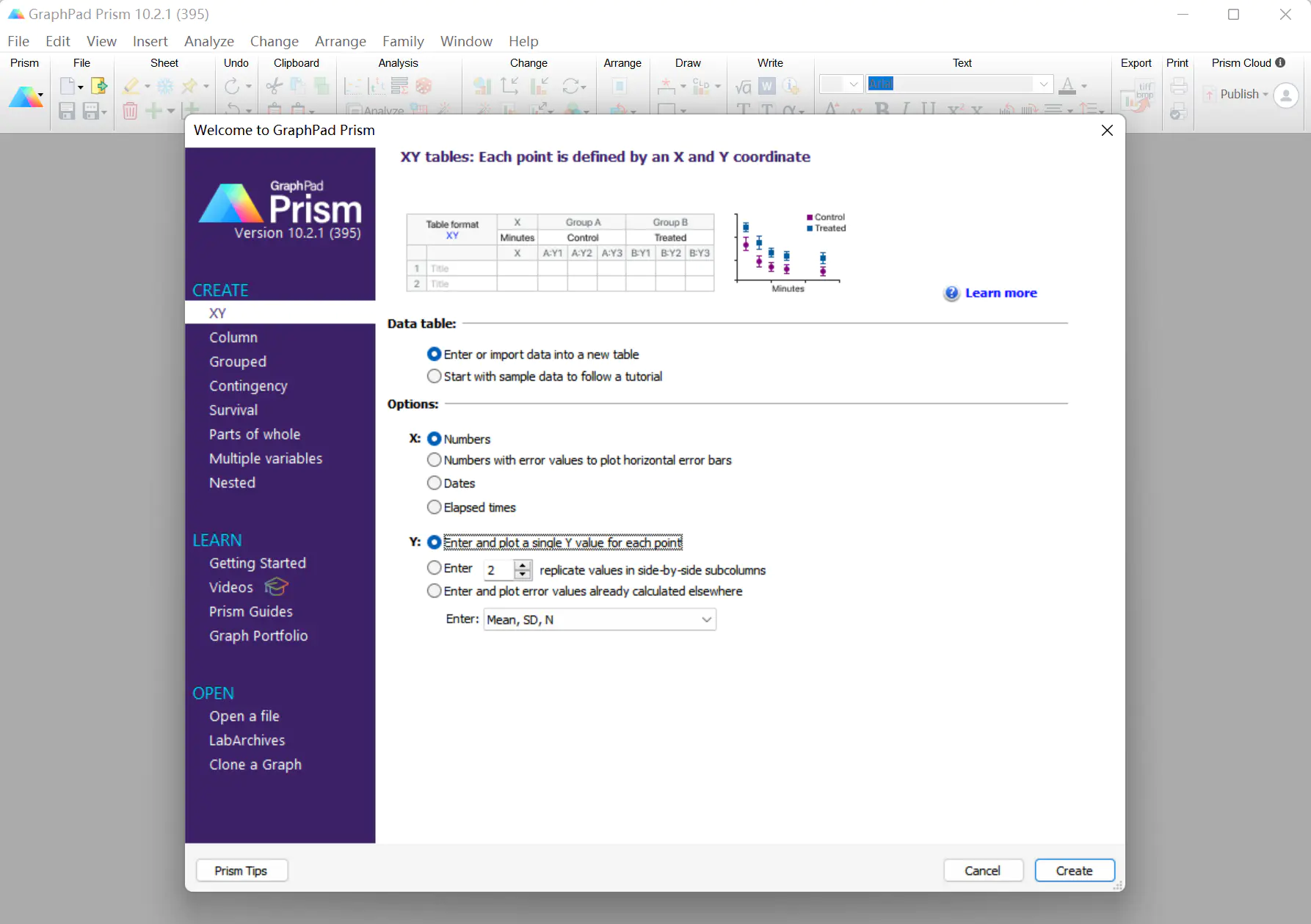Click the tiff/bmp export icon
The image size is (1311, 924).
(x=1138, y=97)
